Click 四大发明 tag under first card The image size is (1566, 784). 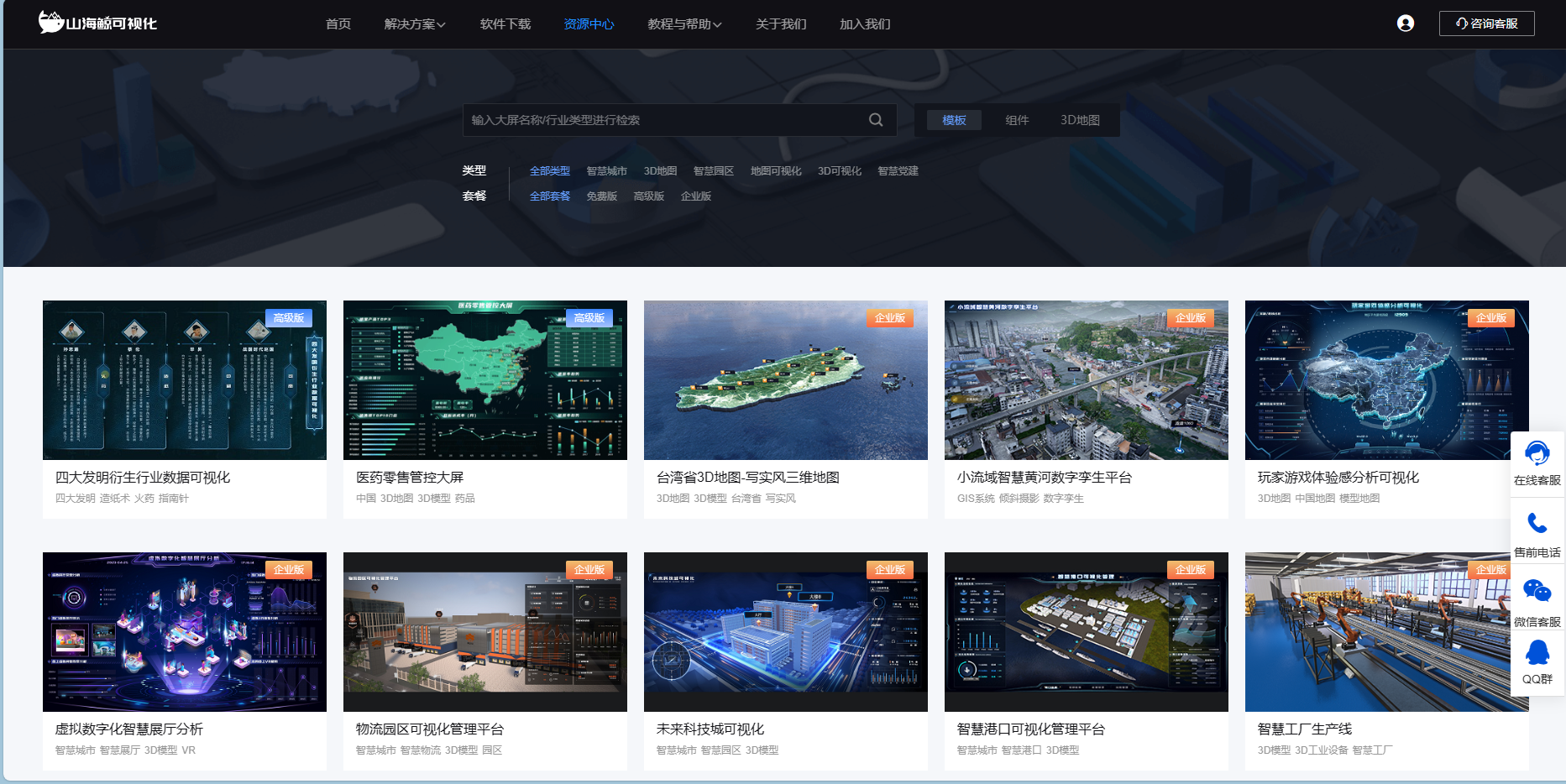76,499
